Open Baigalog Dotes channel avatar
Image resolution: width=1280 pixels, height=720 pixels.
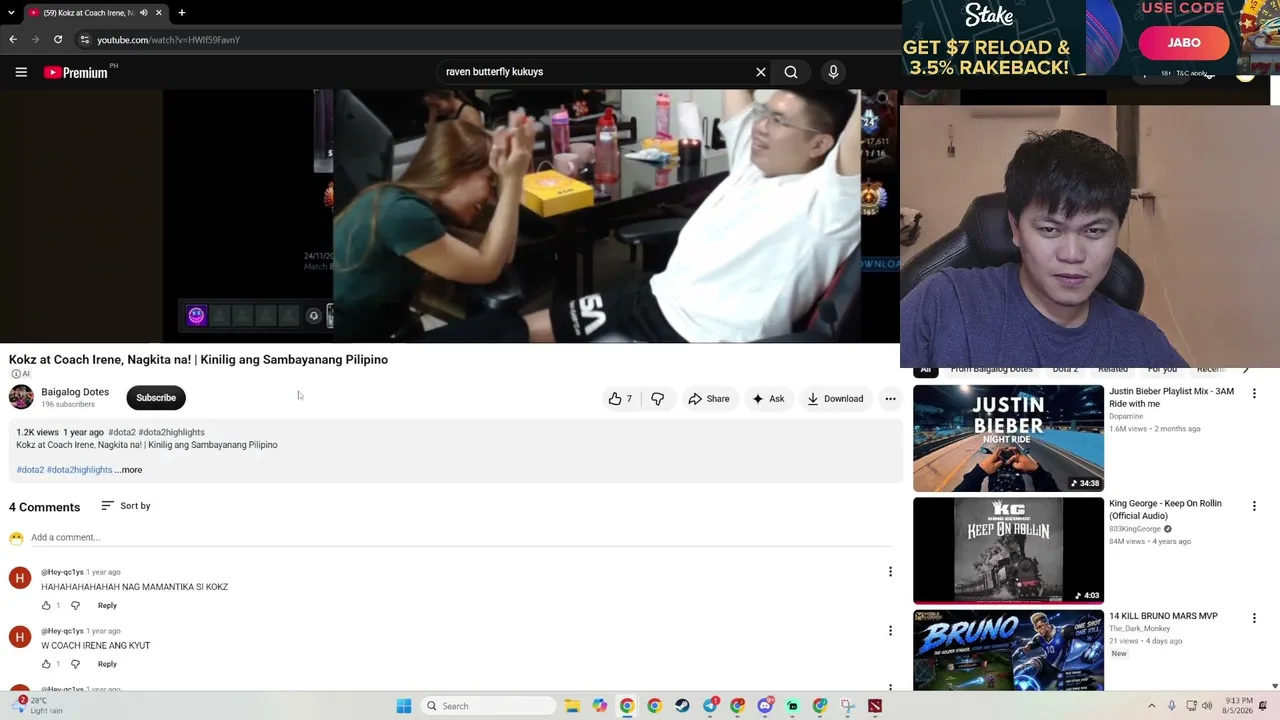(21, 398)
